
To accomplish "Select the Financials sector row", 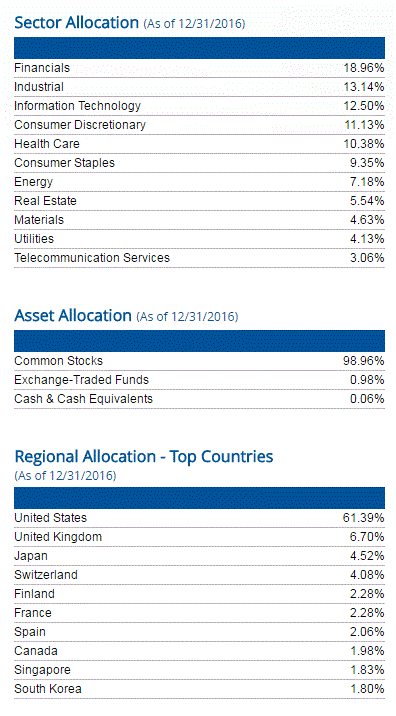I will coord(199,68).
